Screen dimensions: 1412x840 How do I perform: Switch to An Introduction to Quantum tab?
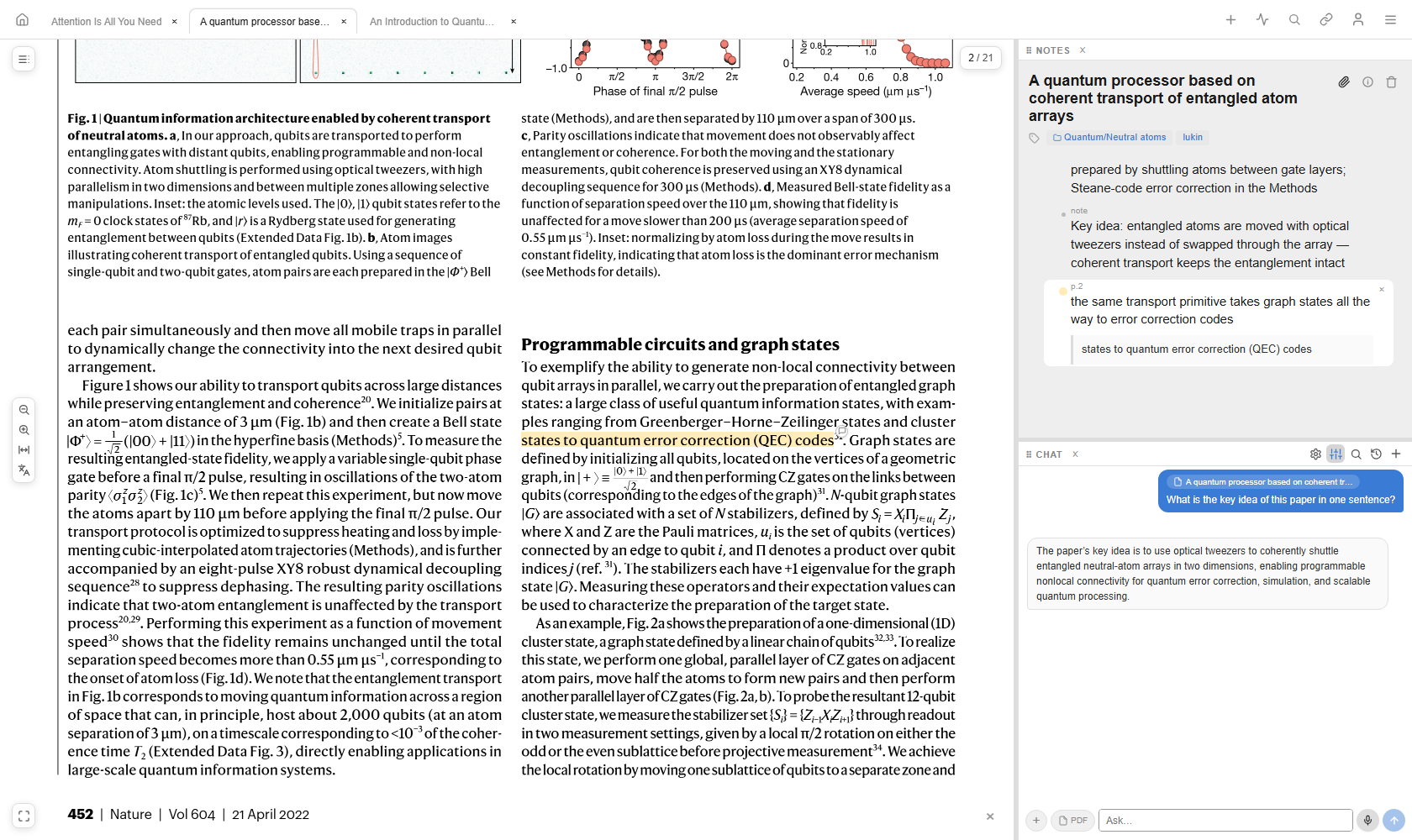[x=432, y=22]
